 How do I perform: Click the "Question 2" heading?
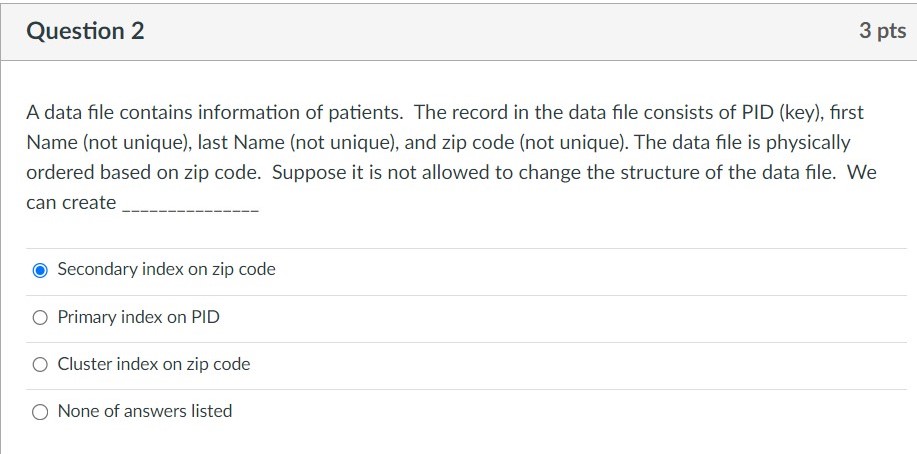(x=85, y=31)
